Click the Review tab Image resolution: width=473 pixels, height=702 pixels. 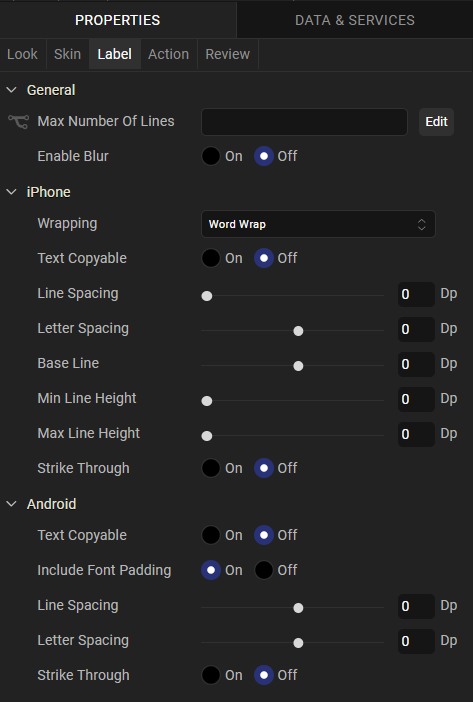pyautogui.click(x=228, y=54)
